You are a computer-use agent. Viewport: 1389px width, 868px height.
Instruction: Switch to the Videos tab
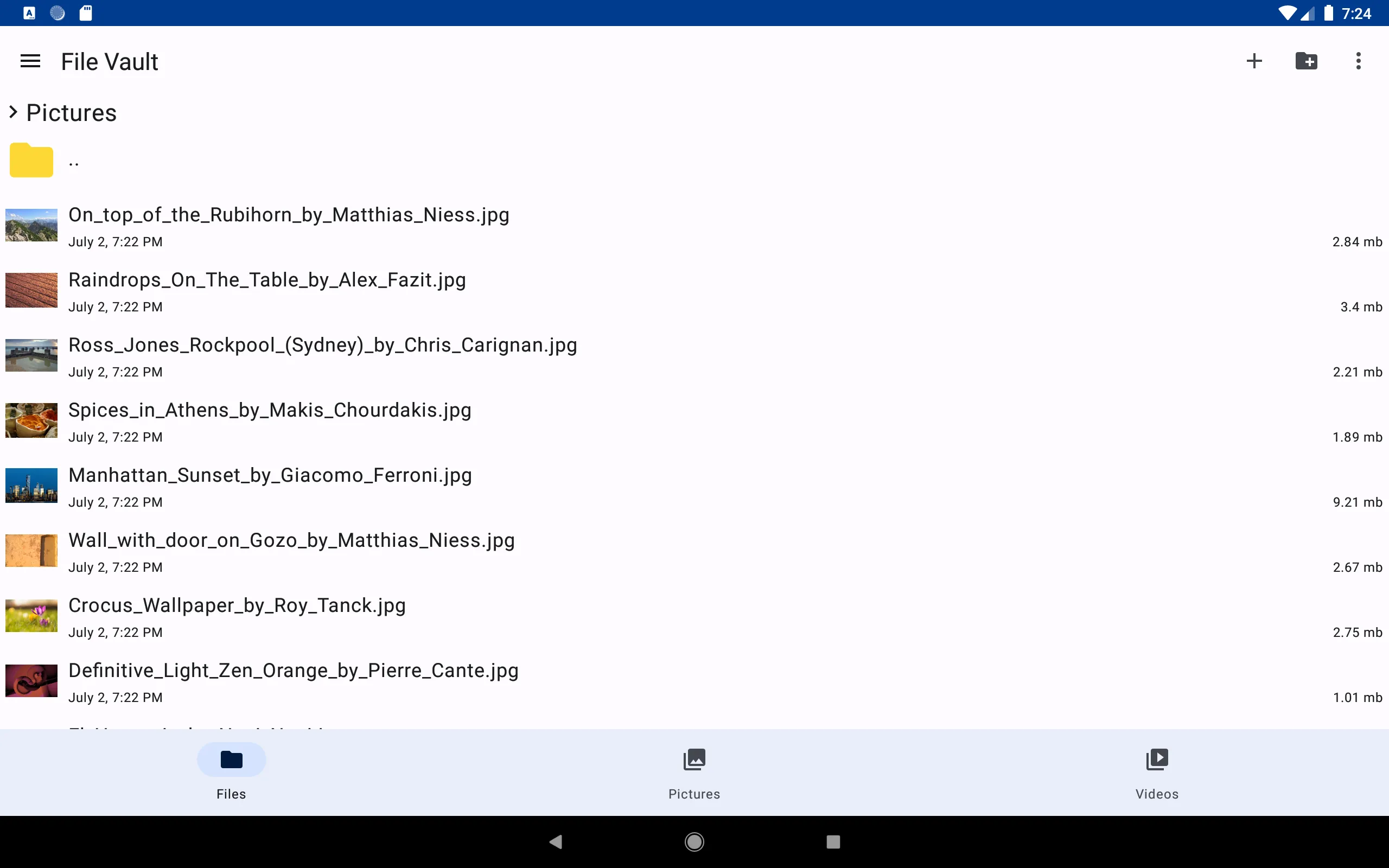1157,772
